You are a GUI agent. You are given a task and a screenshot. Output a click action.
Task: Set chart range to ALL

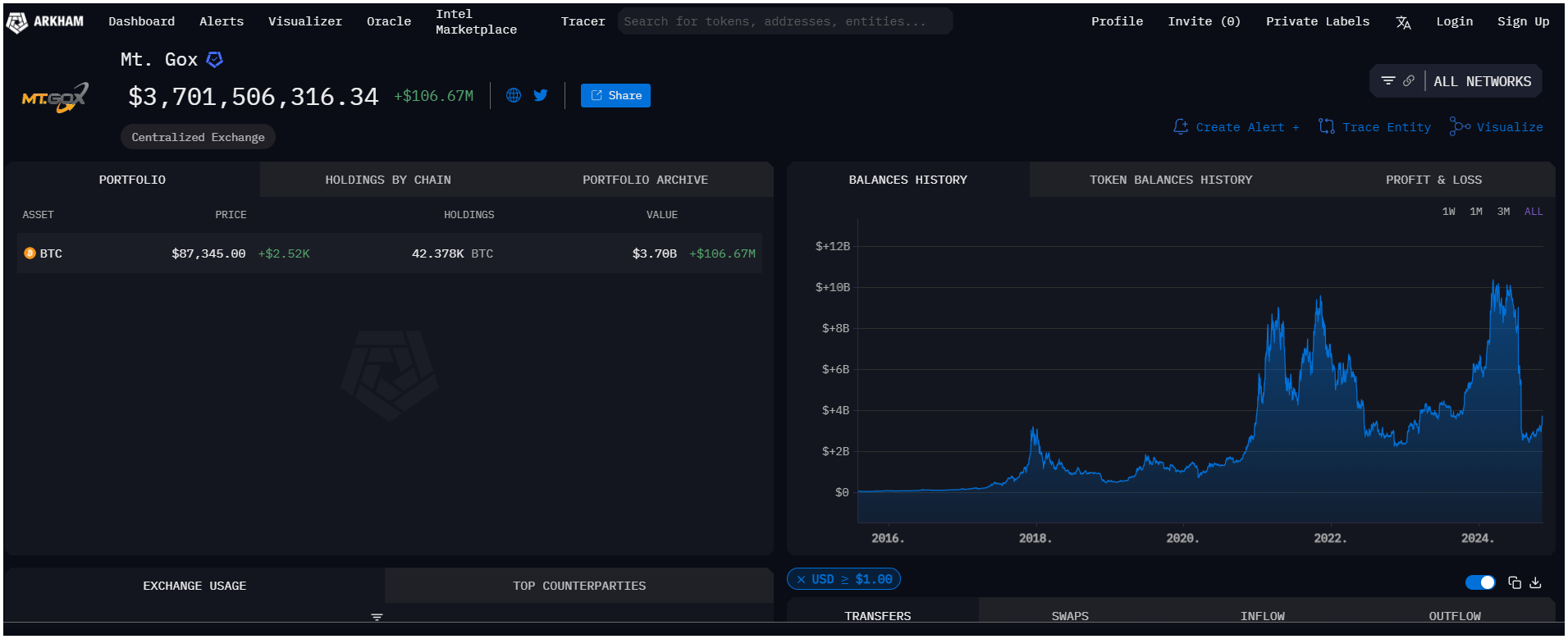tap(1534, 212)
